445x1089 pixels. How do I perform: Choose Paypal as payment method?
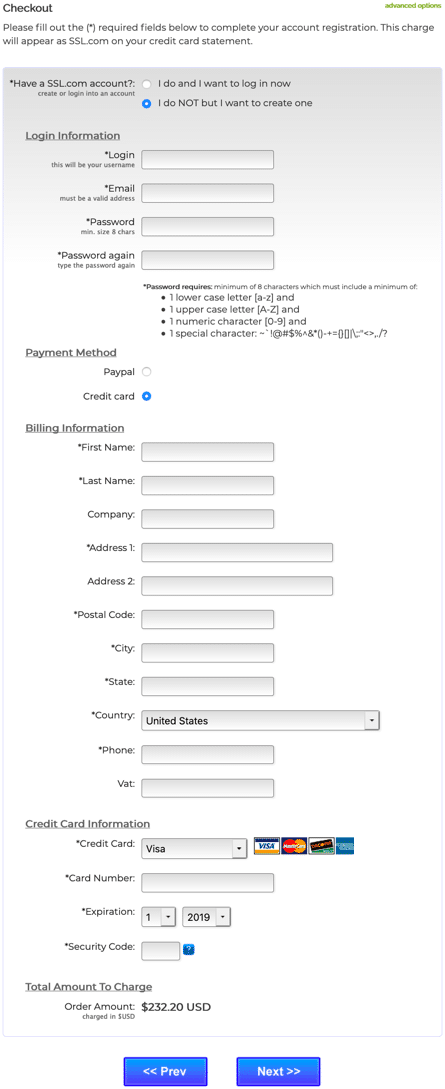click(x=146, y=372)
